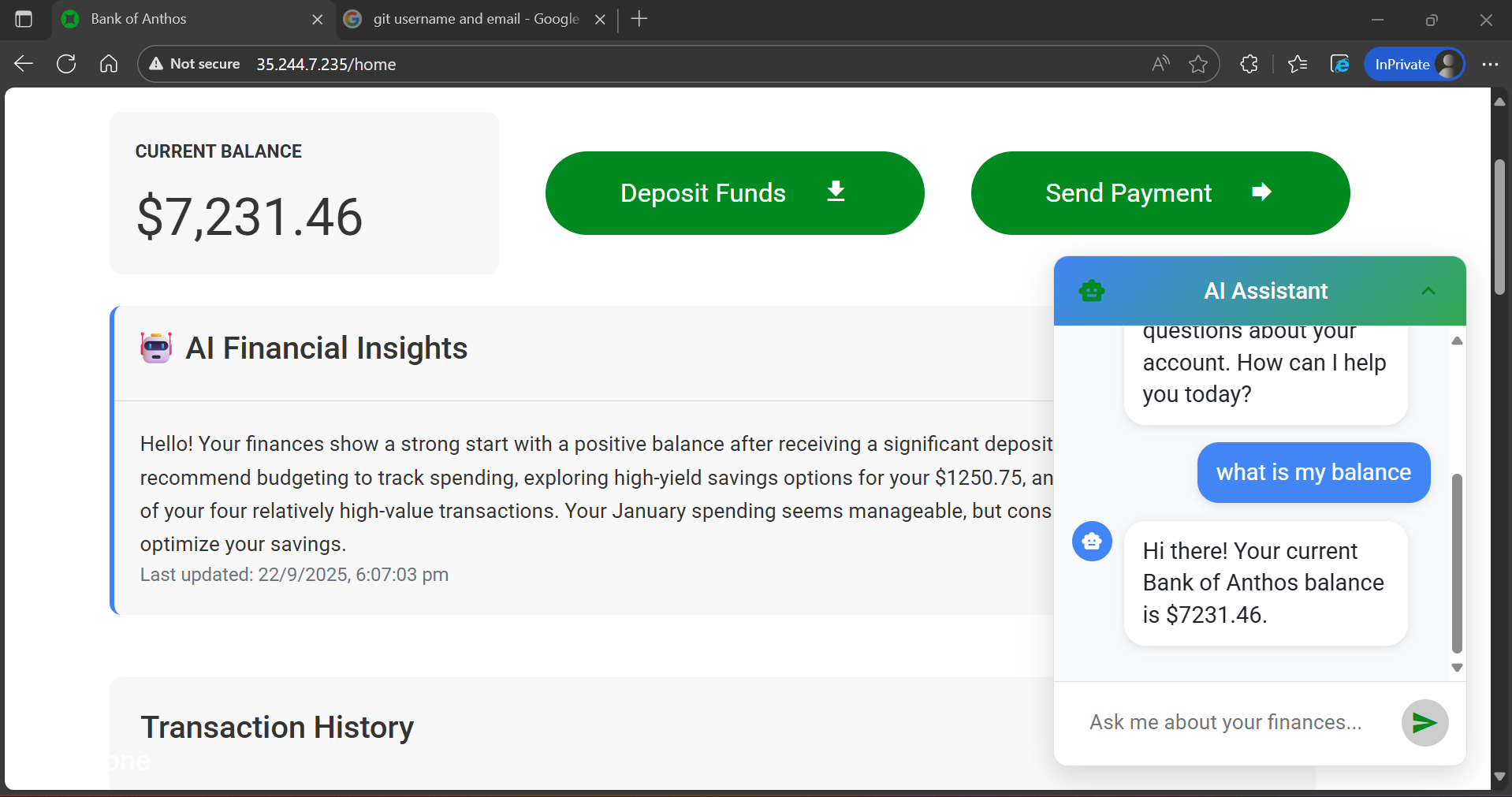The width and height of the screenshot is (1512, 797).
Task: Click the Not secure warning indicator
Action: pos(193,64)
